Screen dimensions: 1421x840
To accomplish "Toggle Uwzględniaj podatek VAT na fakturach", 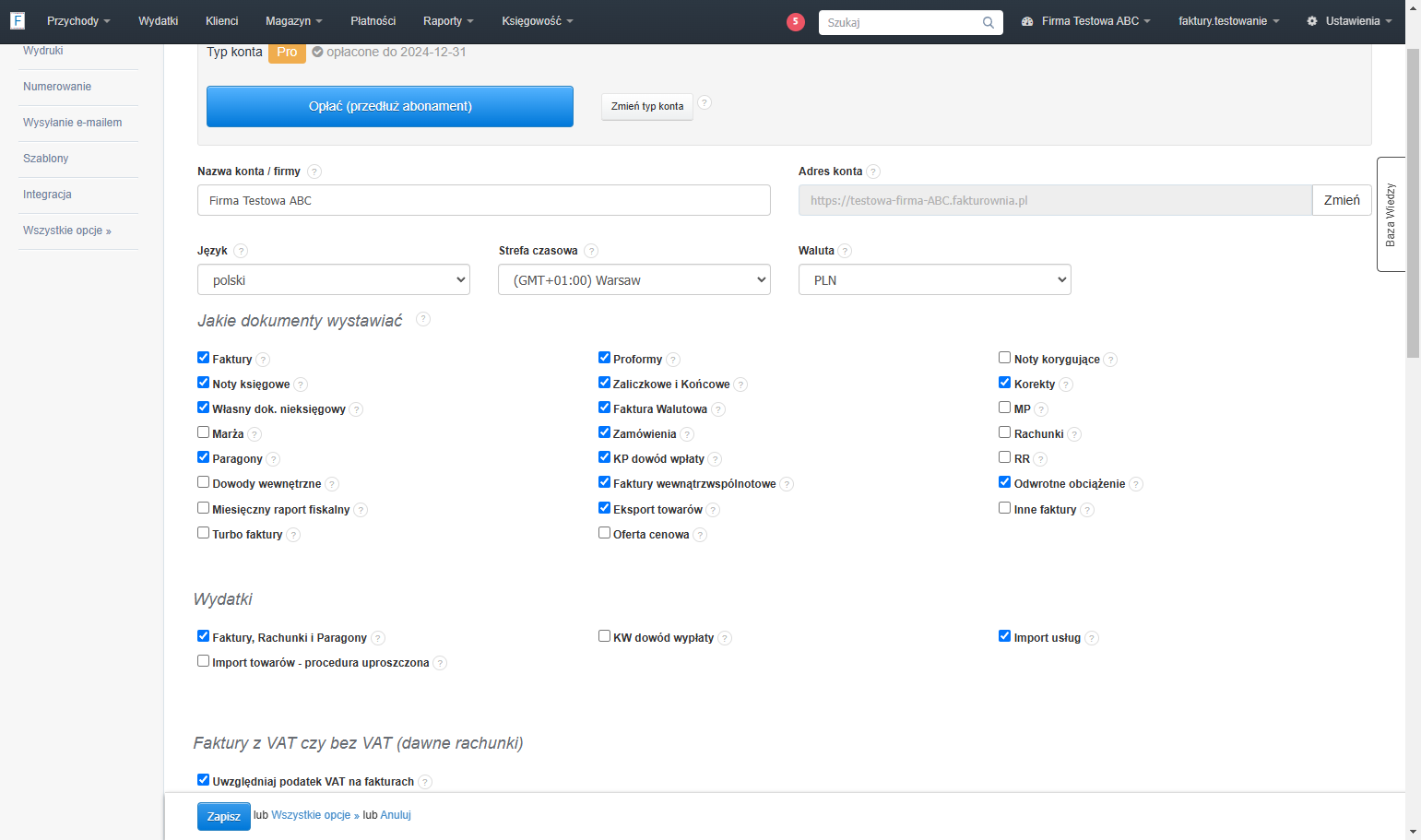I will tap(203, 780).
